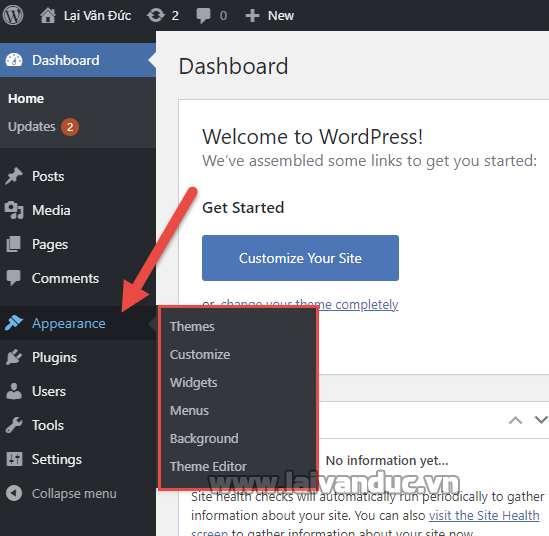Collapse the sidebar via Collapse menu text
Image resolution: width=549 pixels, height=536 pixels.
point(74,493)
